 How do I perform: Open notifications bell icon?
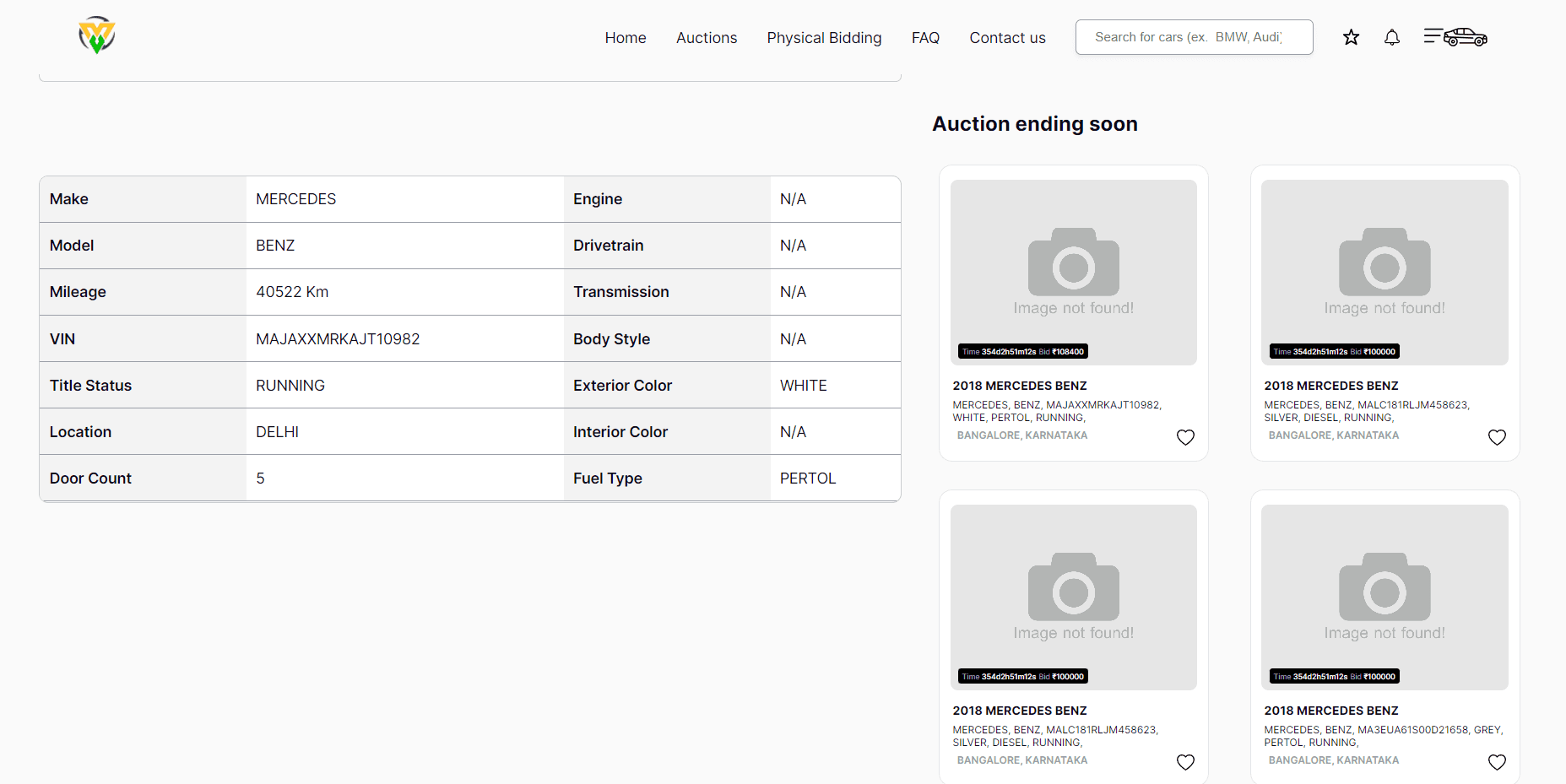(x=1392, y=37)
